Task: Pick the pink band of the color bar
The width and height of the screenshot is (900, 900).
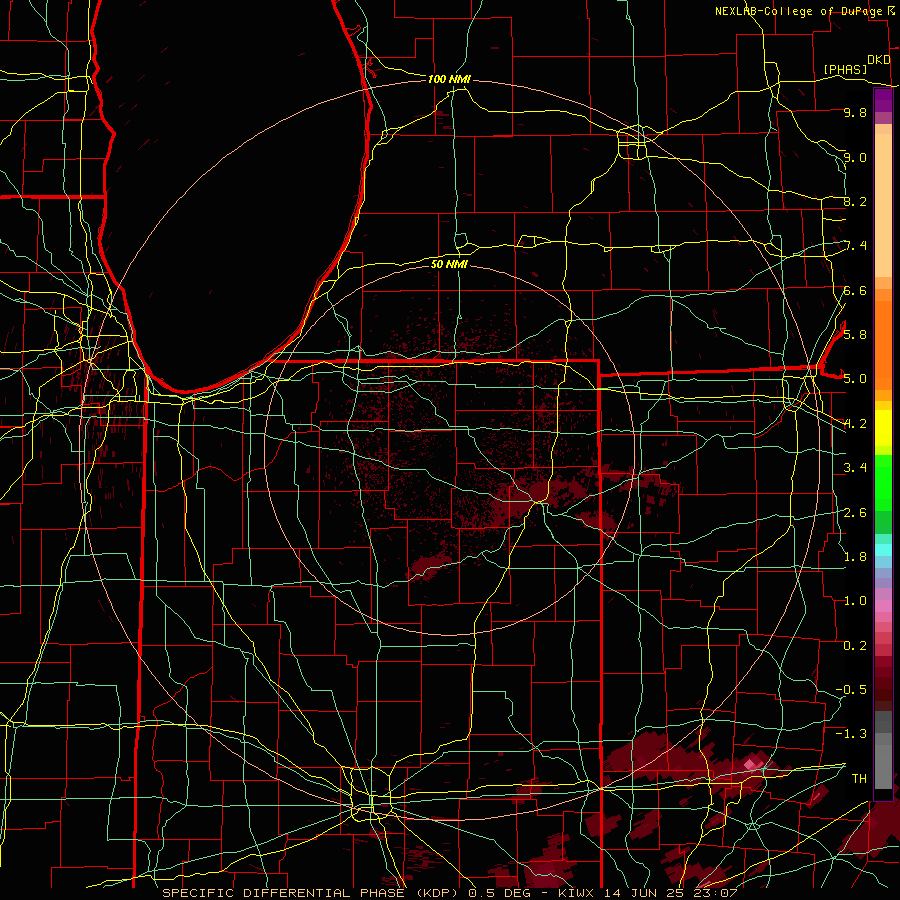Action: click(x=883, y=606)
